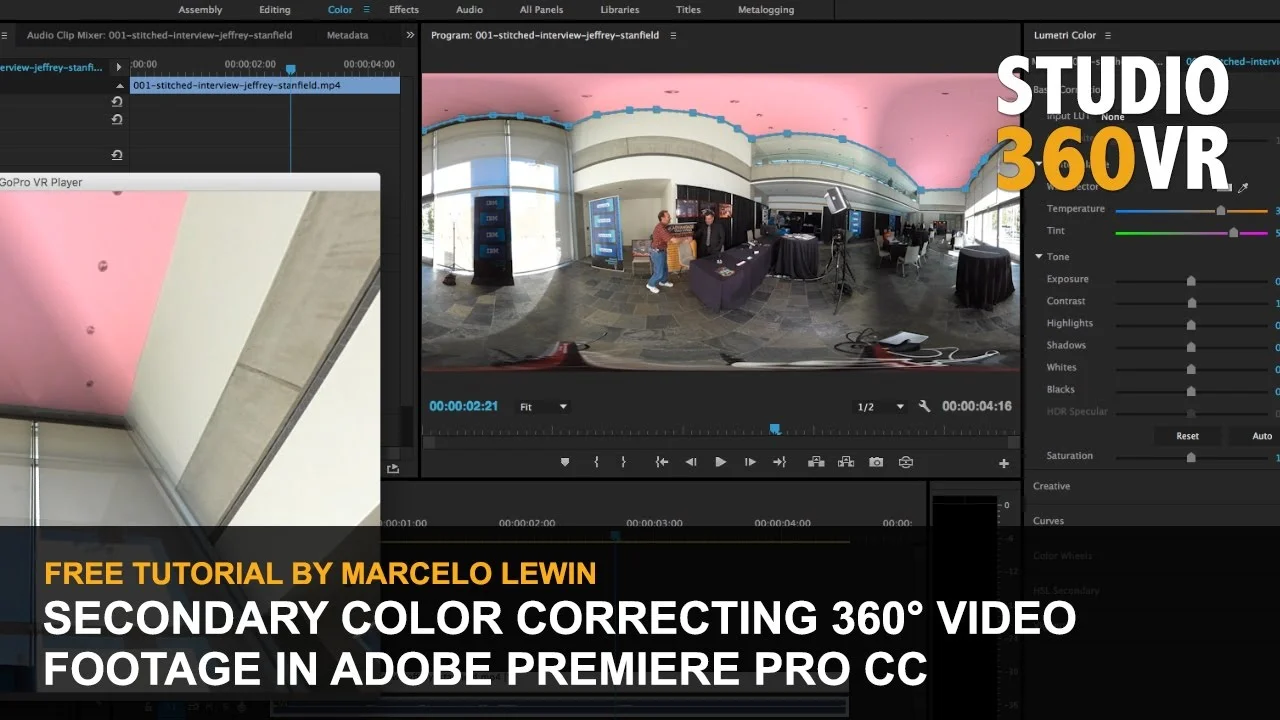Click the Extract button

846,462
